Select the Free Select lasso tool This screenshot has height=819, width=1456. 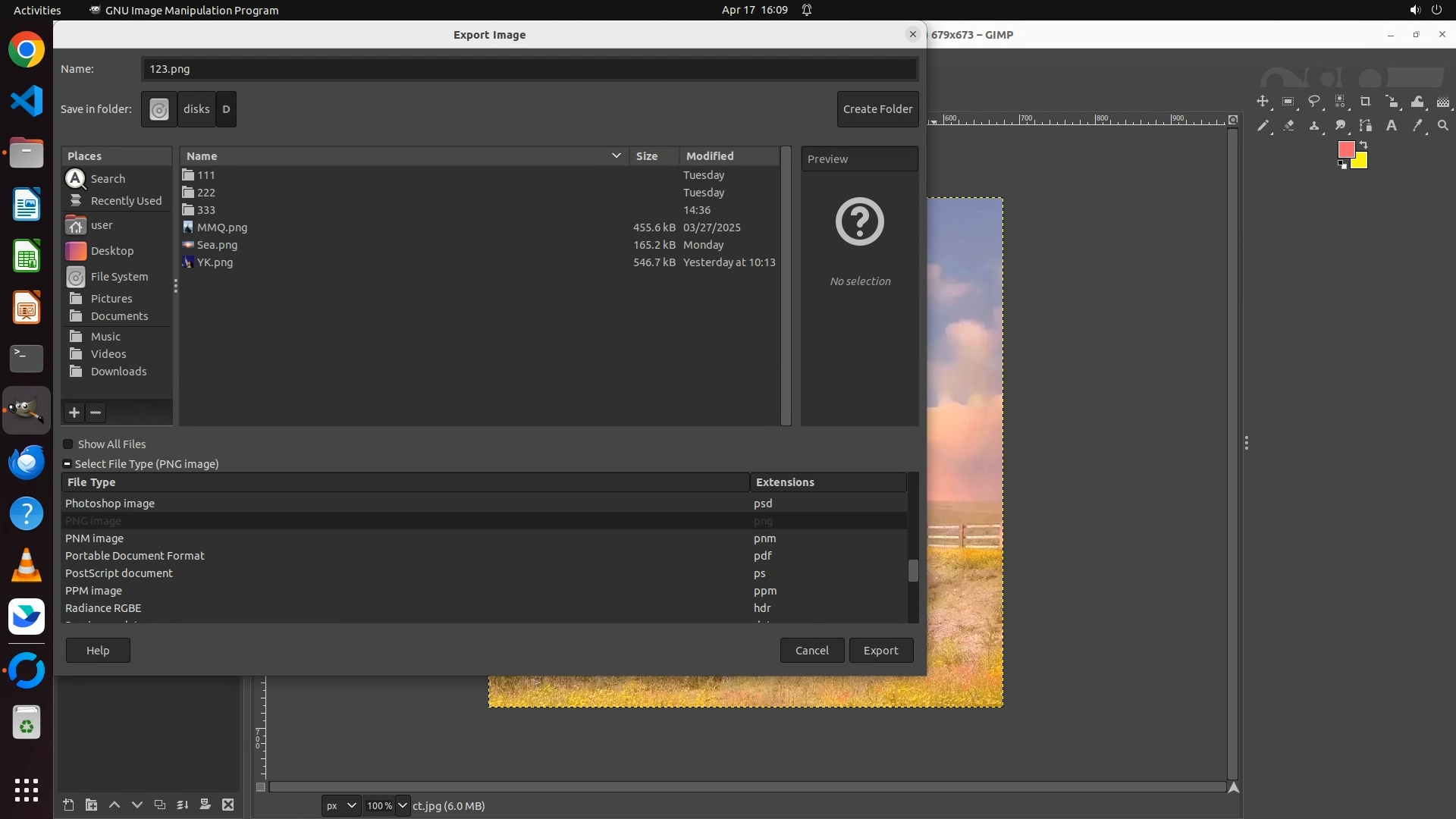(x=1314, y=102)
